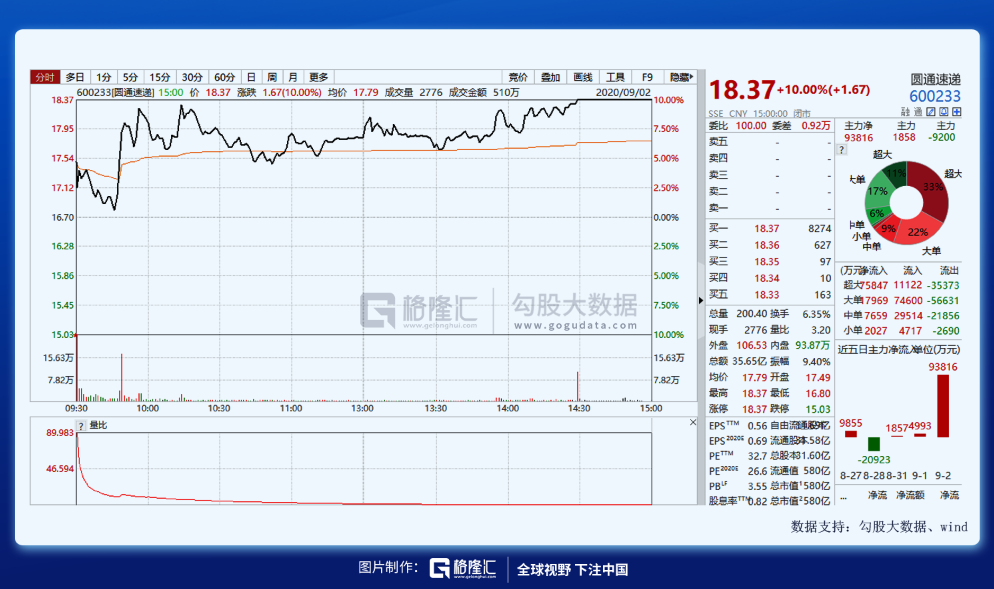994x589 pixels.
Task: Select the 月 monthly chart tab
Action: click(293, 77)
